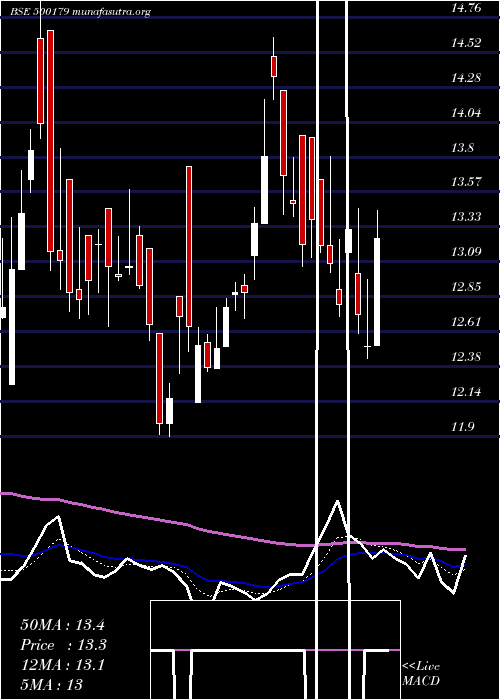Click the 13.33 price axis label
Viewport: 500px width, 700px height.
(x=466, y=217)
